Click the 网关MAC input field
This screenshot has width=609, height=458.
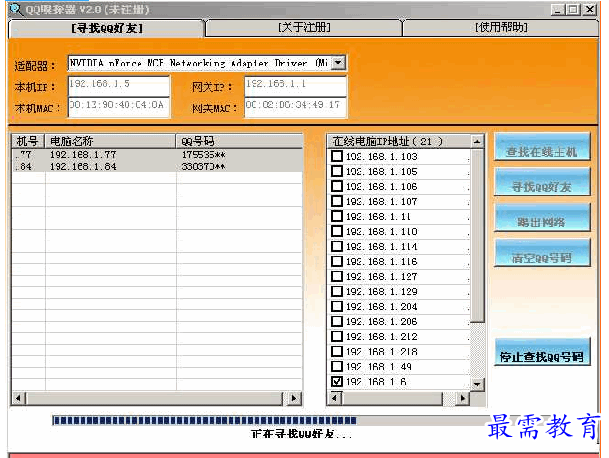[295, 107]
